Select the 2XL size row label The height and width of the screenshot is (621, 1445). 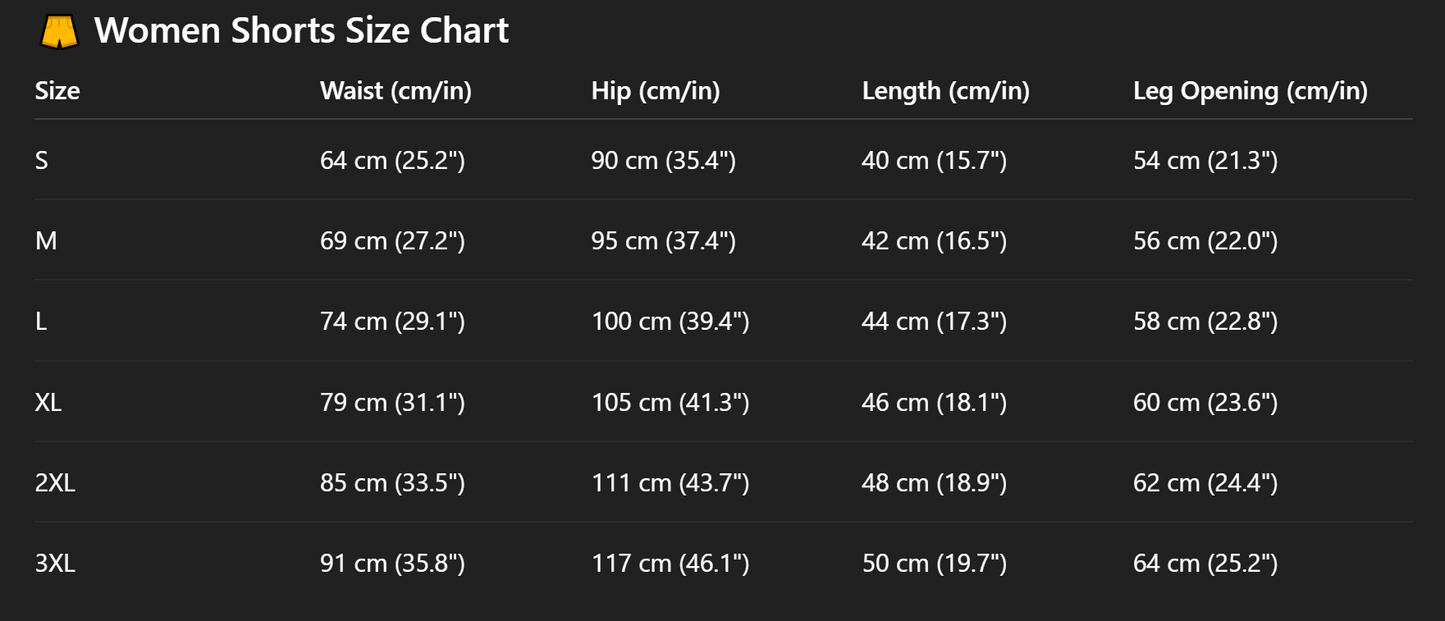[55, 483]
